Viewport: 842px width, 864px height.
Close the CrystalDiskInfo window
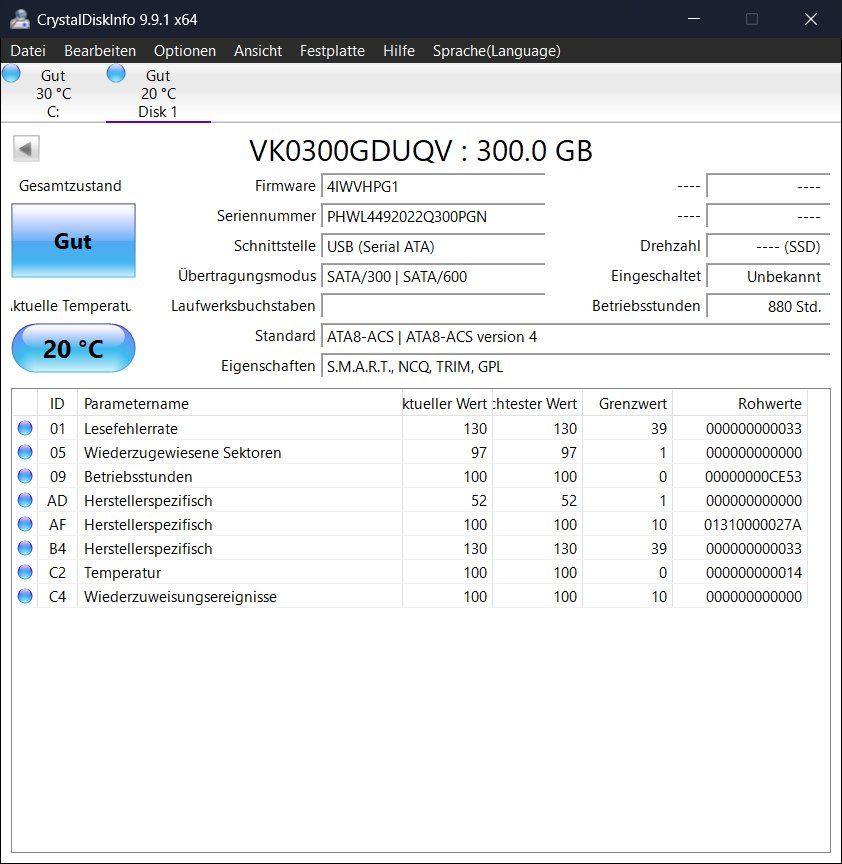click(x=811, y=19)
